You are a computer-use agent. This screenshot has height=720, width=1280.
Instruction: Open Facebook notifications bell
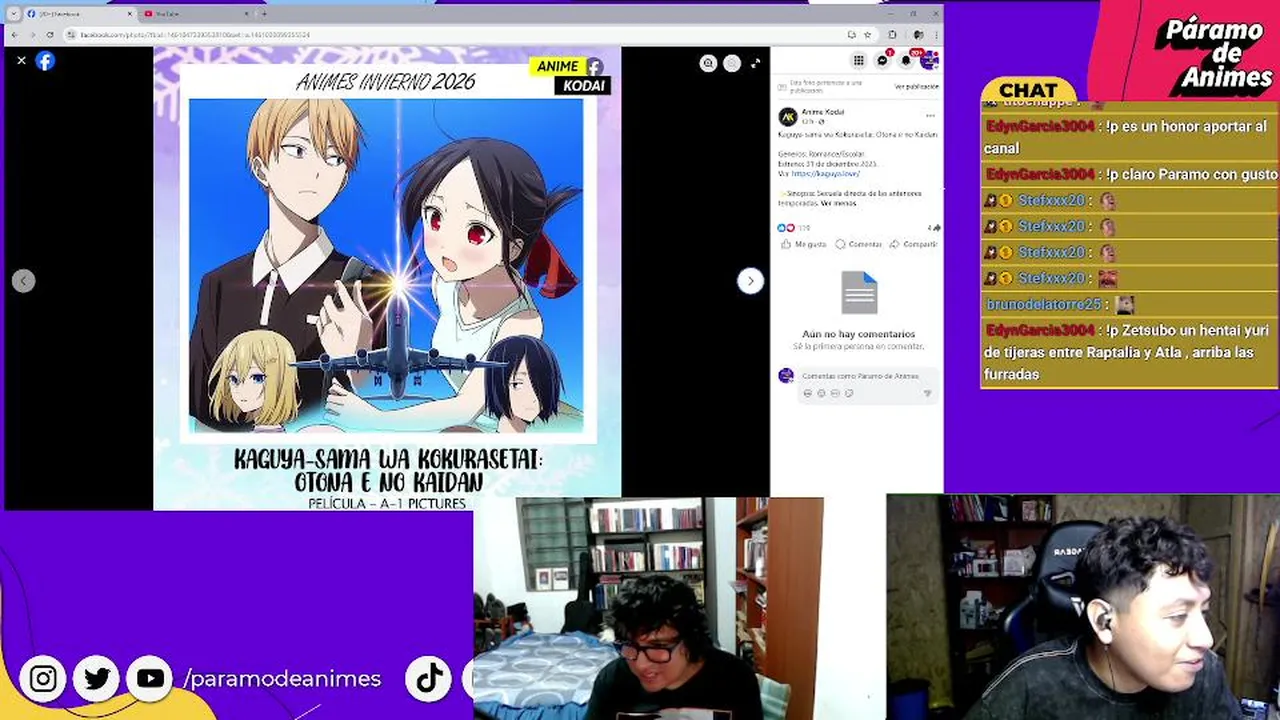tap(906, 60)
